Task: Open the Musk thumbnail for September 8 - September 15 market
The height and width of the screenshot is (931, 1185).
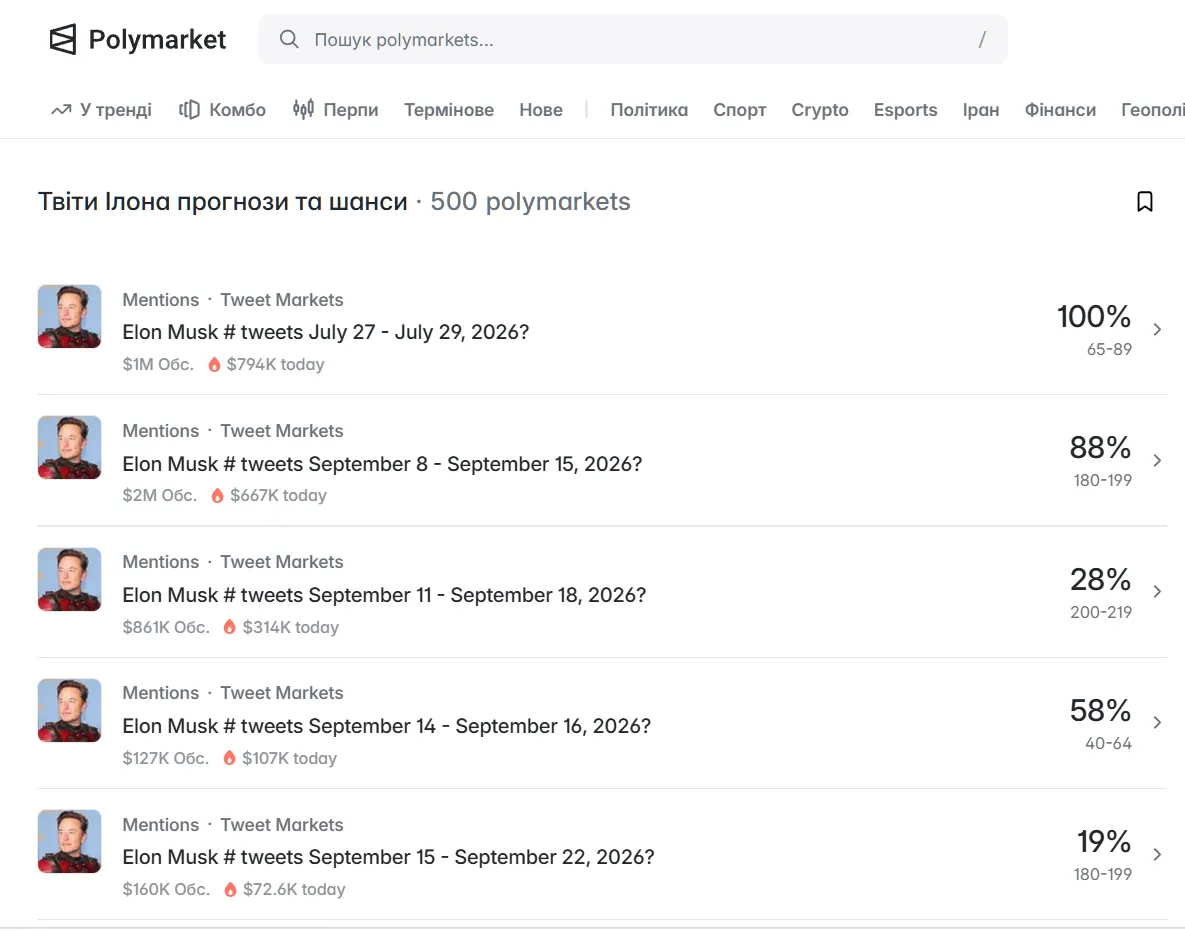Action: tap(70, 447)
